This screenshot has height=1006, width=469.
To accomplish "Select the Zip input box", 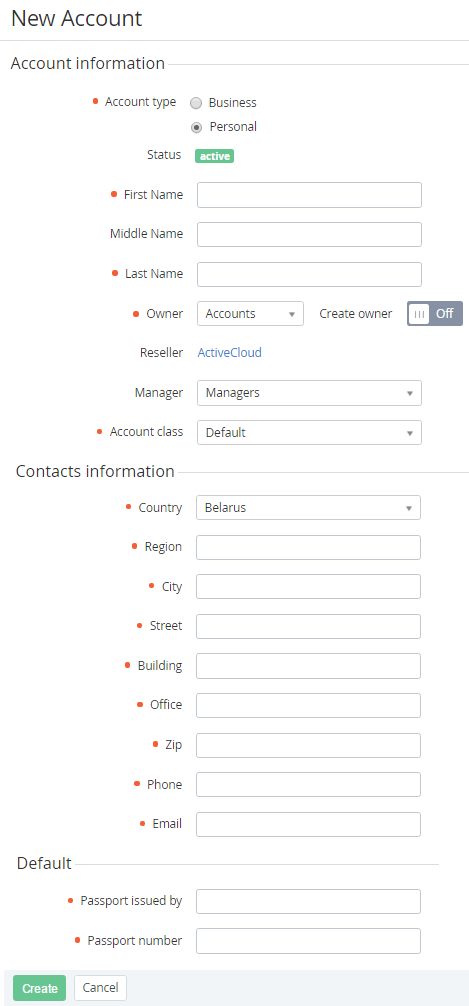I will click(x=309, y=746).
